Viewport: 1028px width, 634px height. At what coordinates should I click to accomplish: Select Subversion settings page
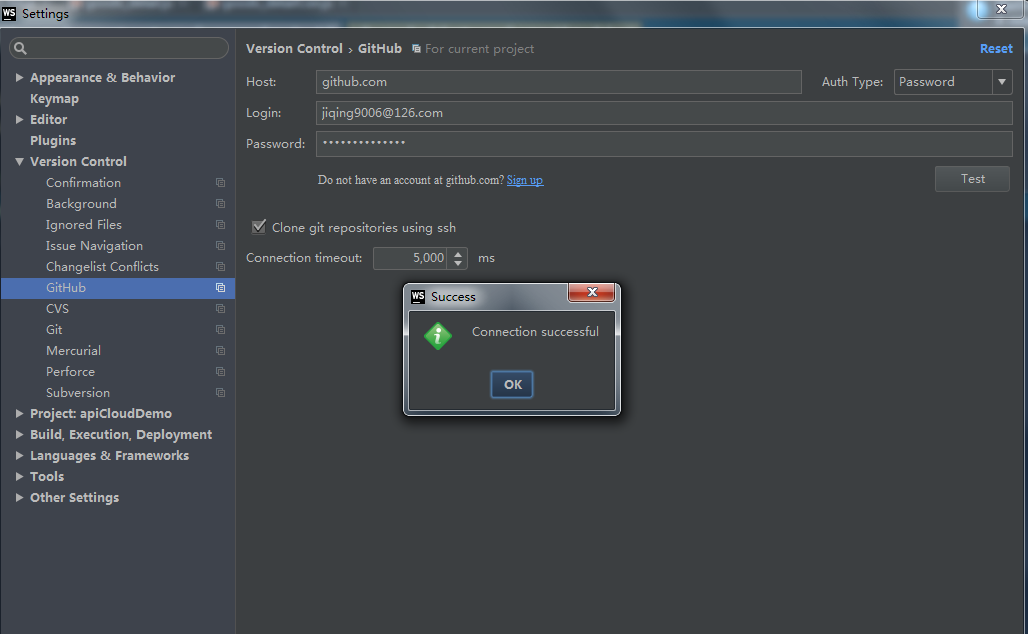[x=78, y=393]
